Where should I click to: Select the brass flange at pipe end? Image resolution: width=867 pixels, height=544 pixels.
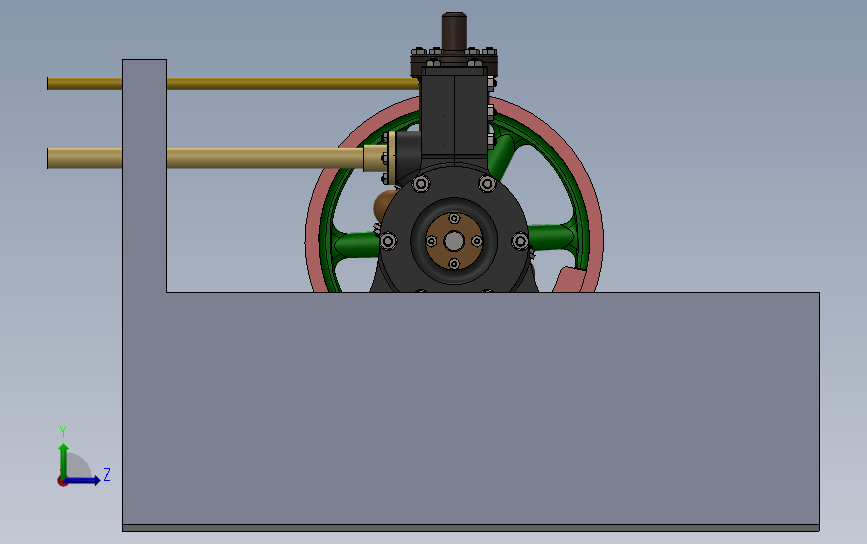[x=391, y=158]
